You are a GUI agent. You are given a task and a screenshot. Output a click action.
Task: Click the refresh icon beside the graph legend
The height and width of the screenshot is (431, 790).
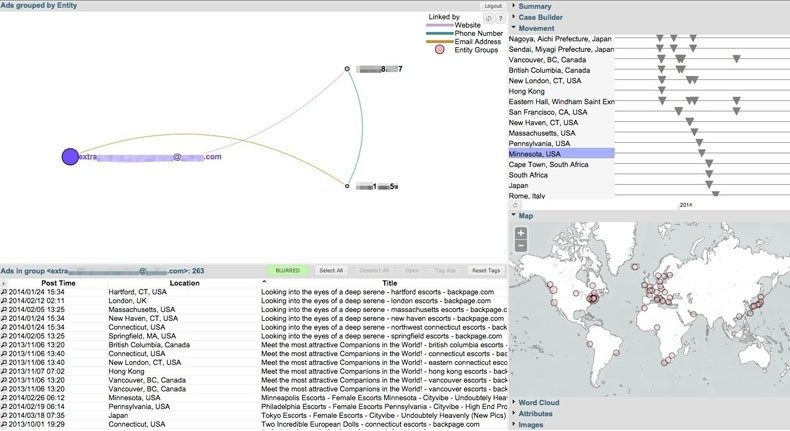[488, 18]
